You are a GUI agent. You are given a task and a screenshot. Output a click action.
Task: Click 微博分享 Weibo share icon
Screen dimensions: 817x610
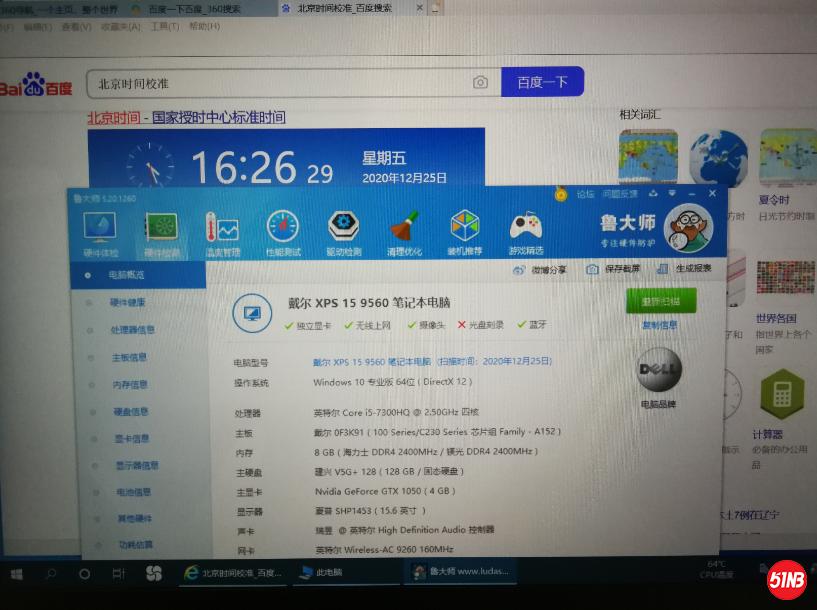click(518, 270)
